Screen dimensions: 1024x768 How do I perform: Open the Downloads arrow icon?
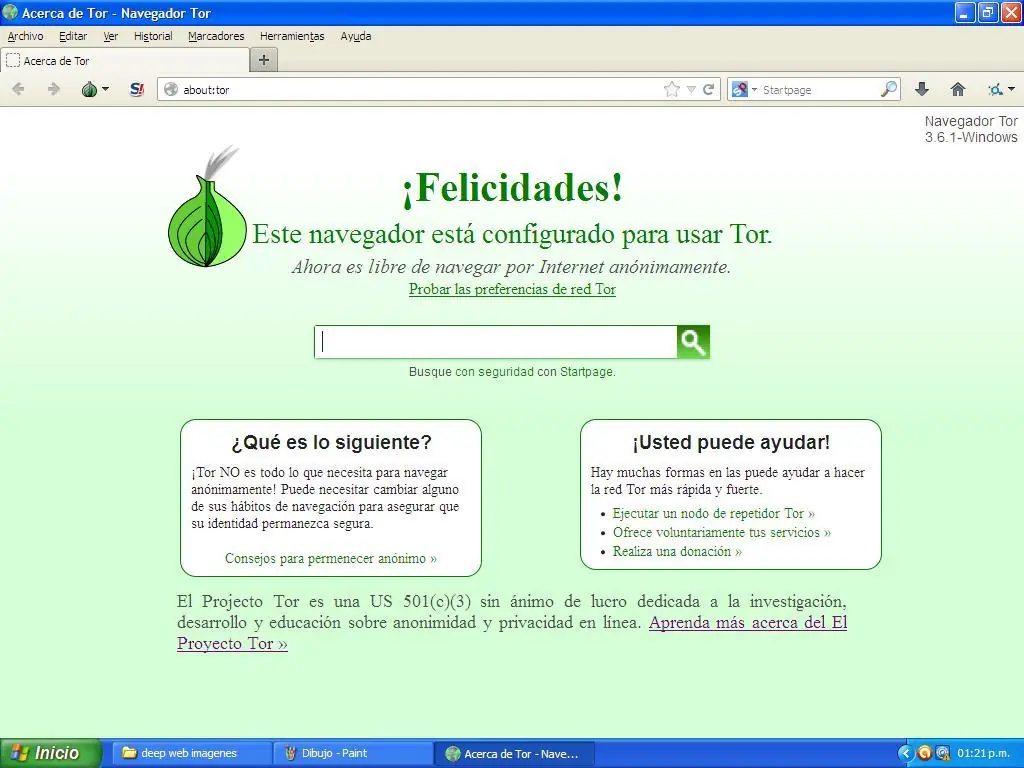[922, 89]
